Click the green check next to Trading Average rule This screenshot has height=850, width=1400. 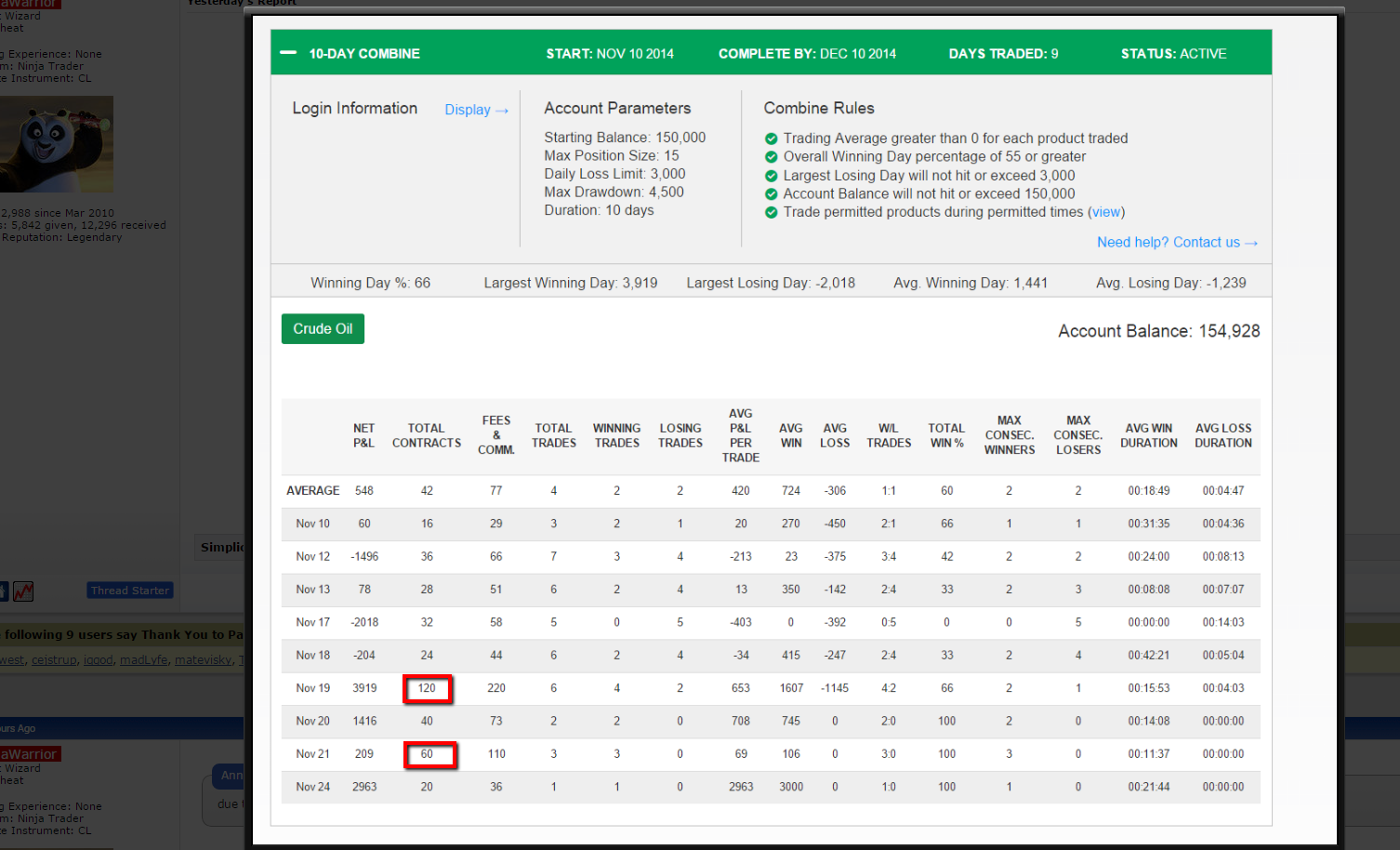pyautogui.click(x=771, y=139)
